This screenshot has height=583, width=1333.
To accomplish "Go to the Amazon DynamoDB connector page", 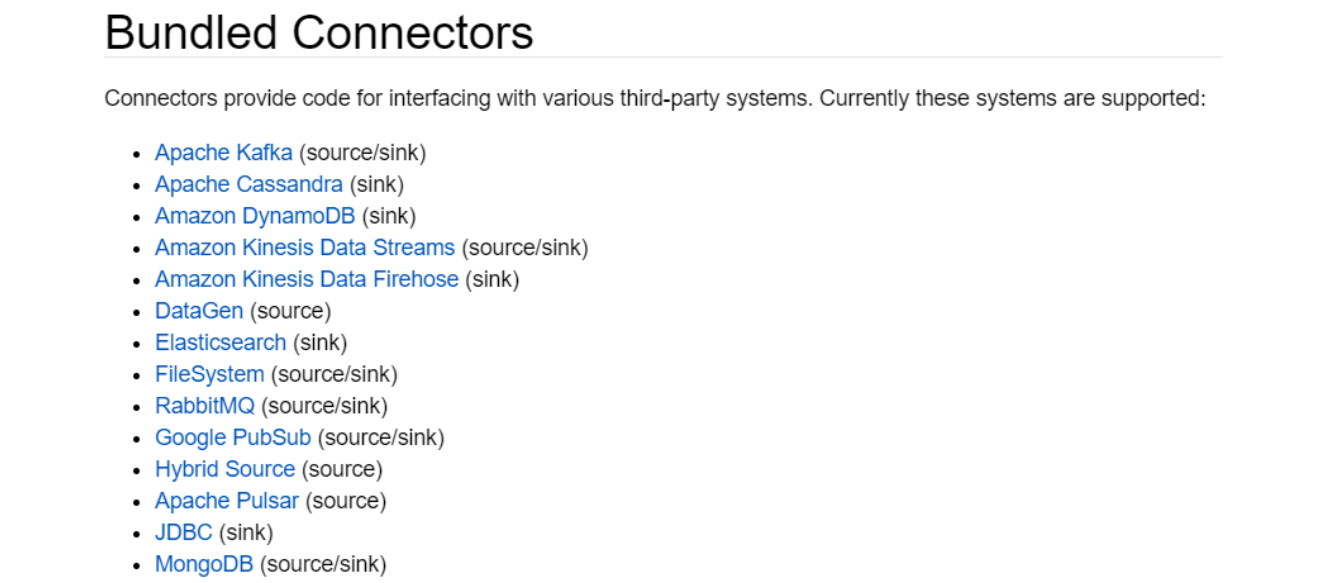I will pos(255,216).
